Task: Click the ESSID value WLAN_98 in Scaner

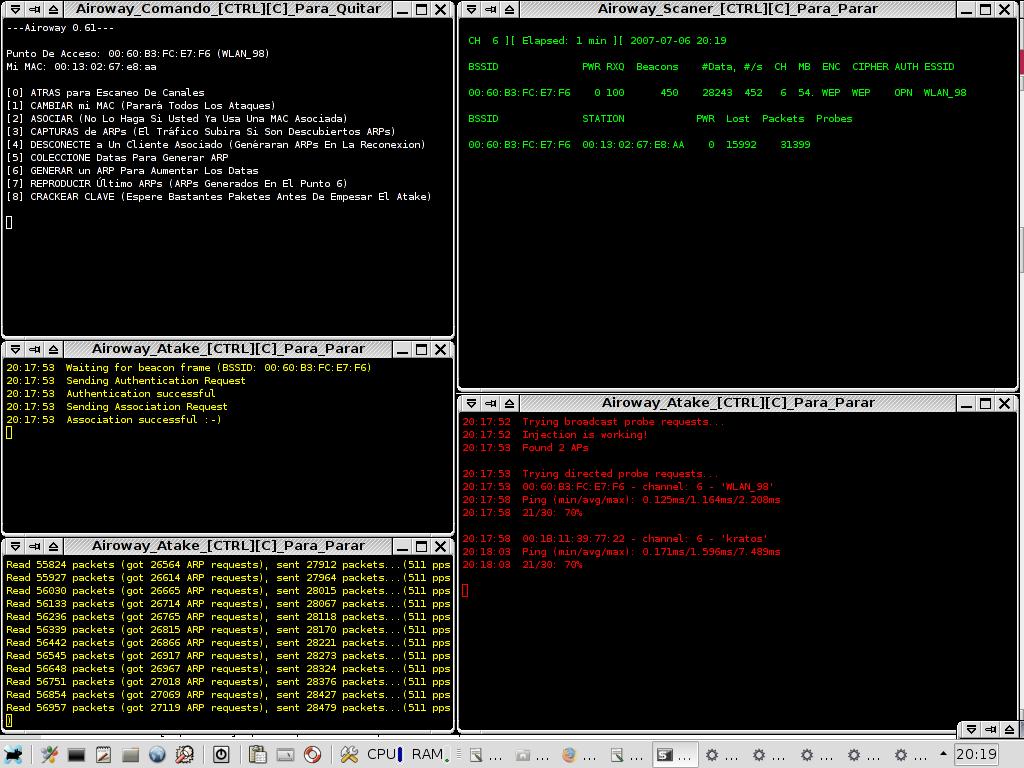Action: coord(944,93)
